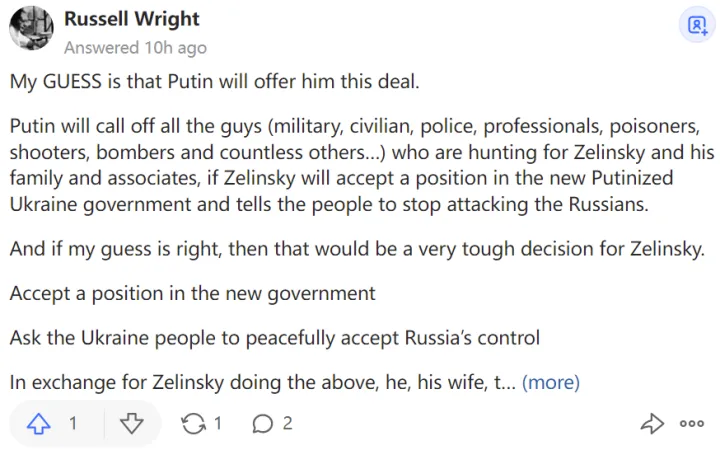Upvote Russell Wright's answer
Screen dimensions: 720x450
coord(39,423)
